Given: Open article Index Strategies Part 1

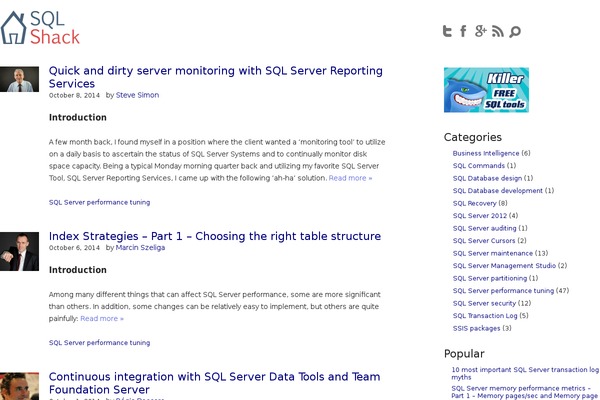Looking at the screenshot, I should (215, 236).
